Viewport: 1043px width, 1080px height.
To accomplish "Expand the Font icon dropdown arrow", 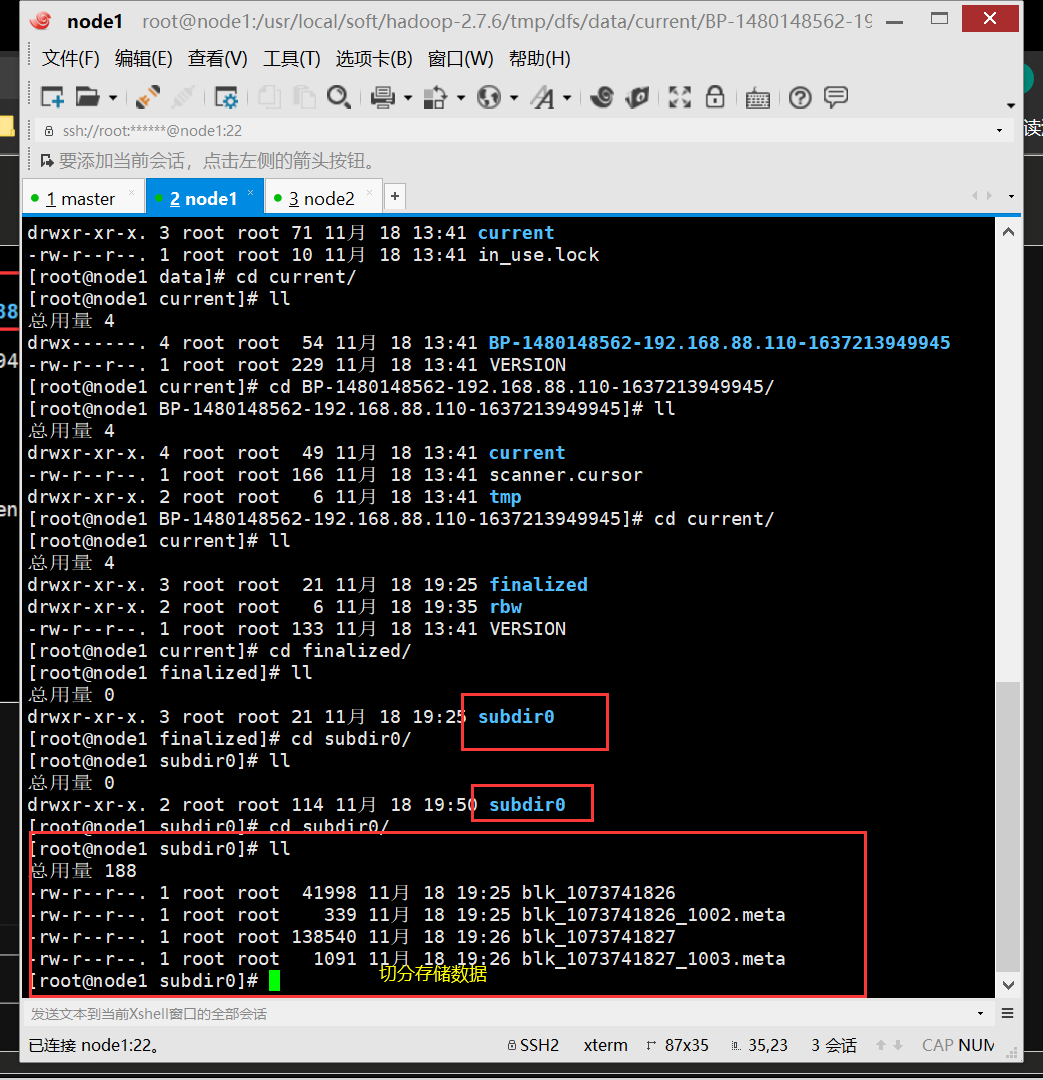I will [567, 98].
